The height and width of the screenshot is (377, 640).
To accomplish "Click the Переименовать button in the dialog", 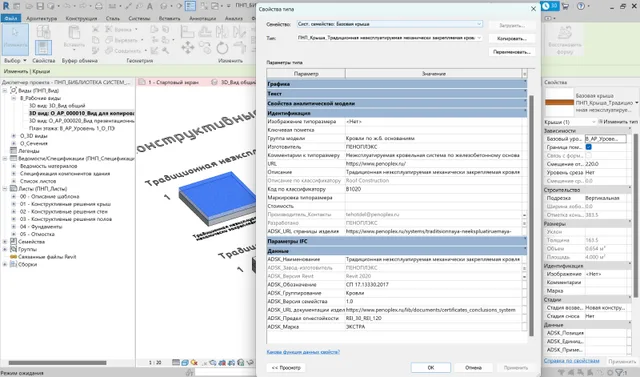I will pos(512,52).
